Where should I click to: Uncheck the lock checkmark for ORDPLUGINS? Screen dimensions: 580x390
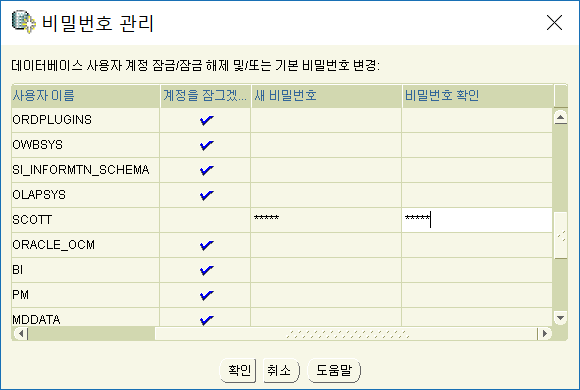click(x=206, y=120)
